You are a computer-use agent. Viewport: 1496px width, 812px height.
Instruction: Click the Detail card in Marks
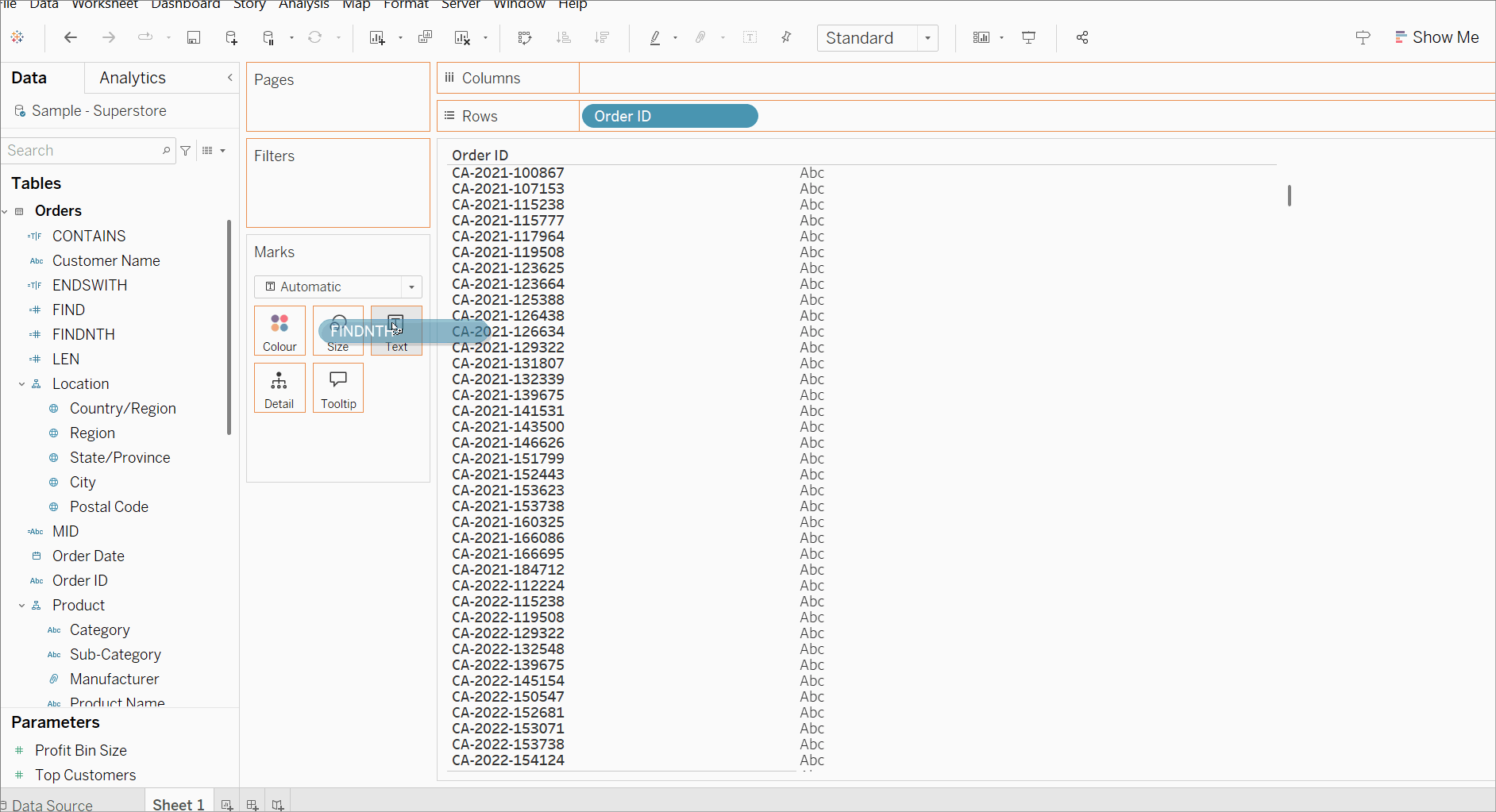point(280,387)
